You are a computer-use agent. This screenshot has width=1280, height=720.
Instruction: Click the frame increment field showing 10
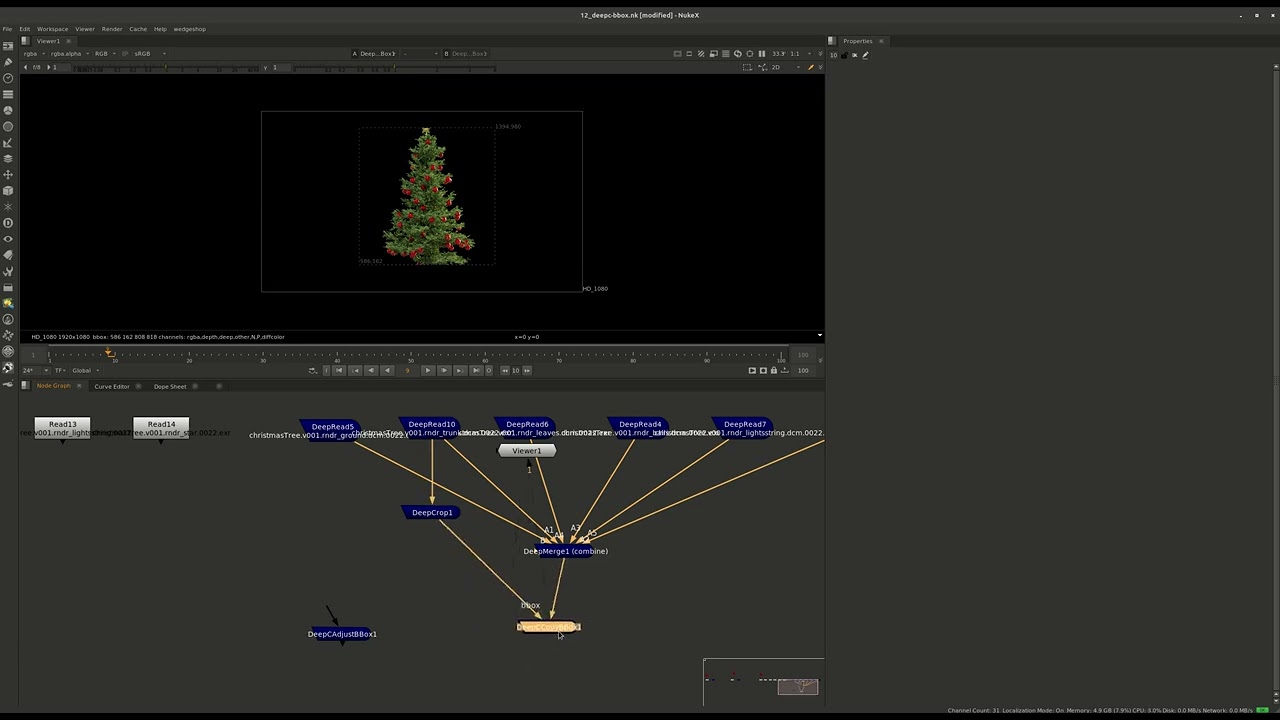[x=516, y=370]
